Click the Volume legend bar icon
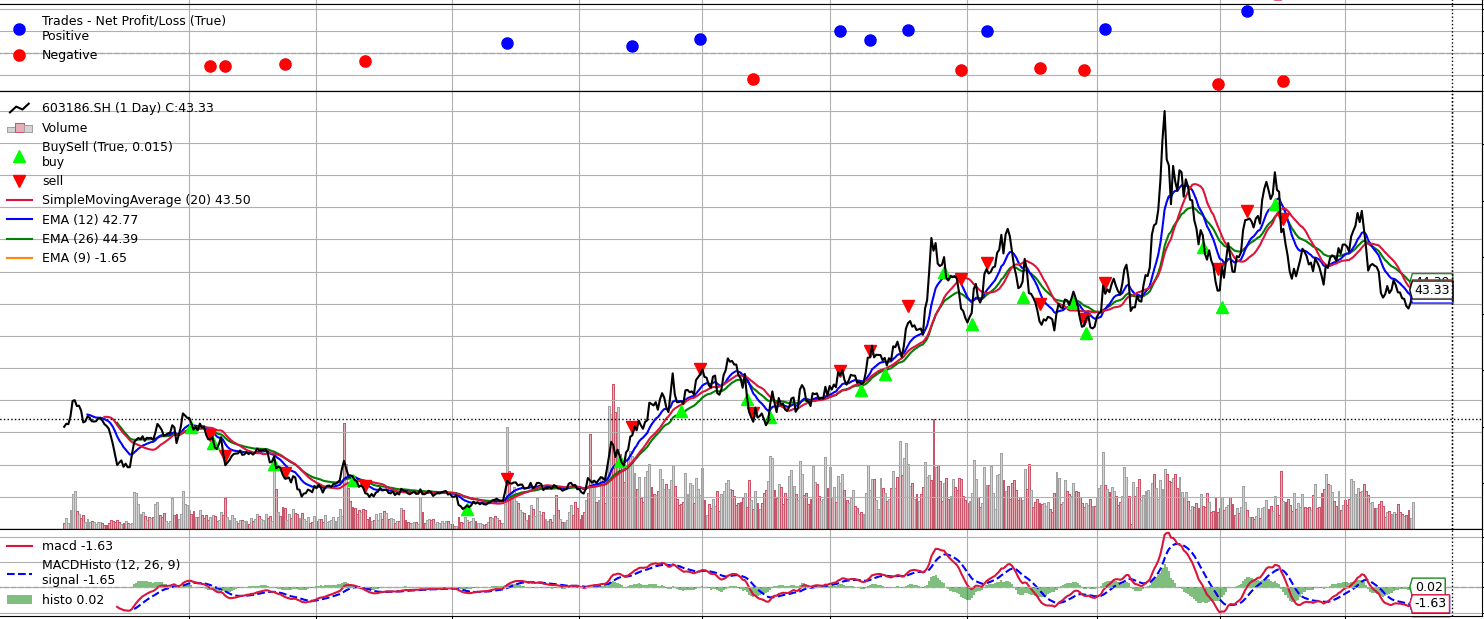This screenshot has width=1484, height=619. coord(19,128)
